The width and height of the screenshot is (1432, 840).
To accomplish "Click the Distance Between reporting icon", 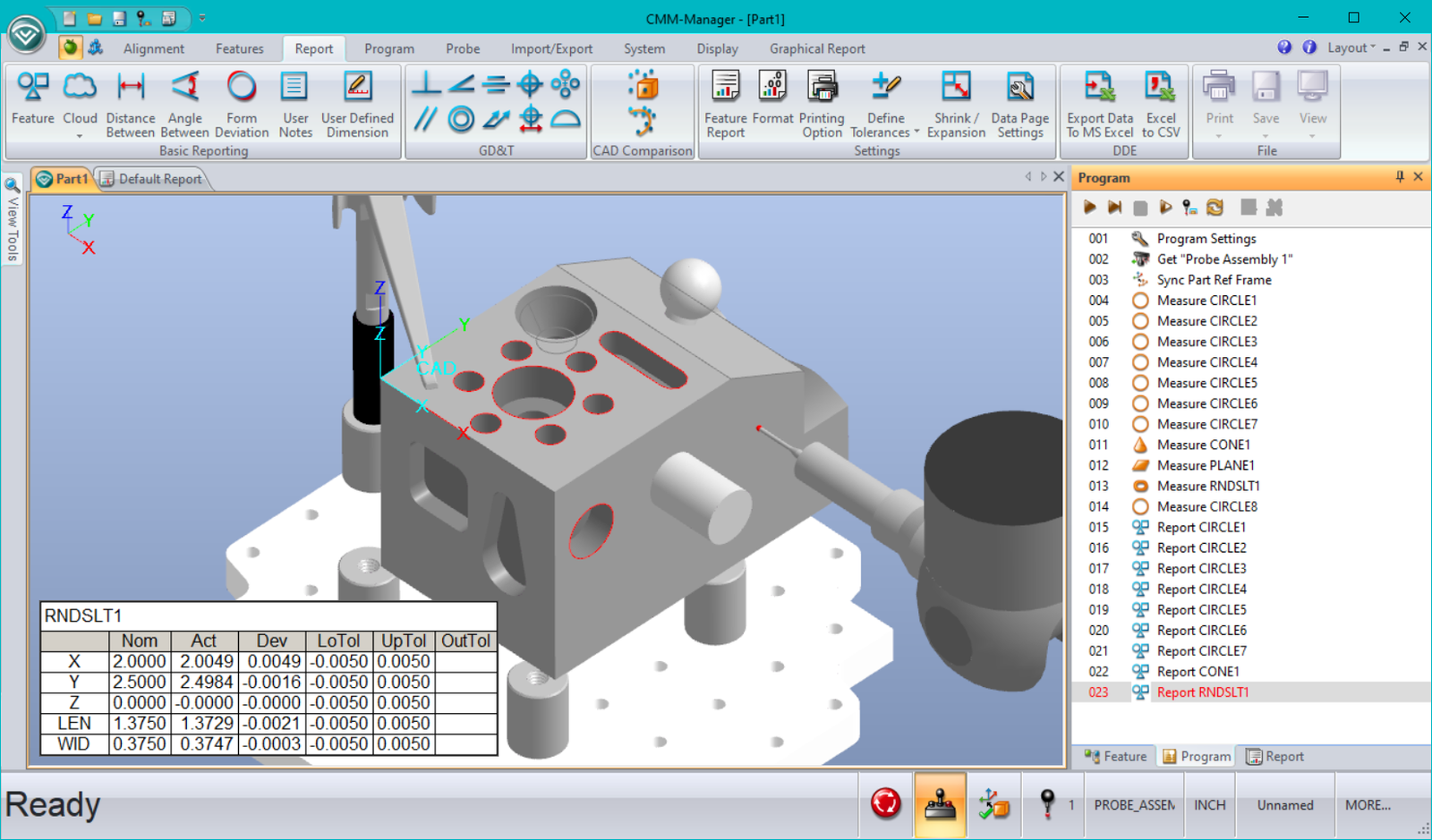I will click(x=130, y=103).
